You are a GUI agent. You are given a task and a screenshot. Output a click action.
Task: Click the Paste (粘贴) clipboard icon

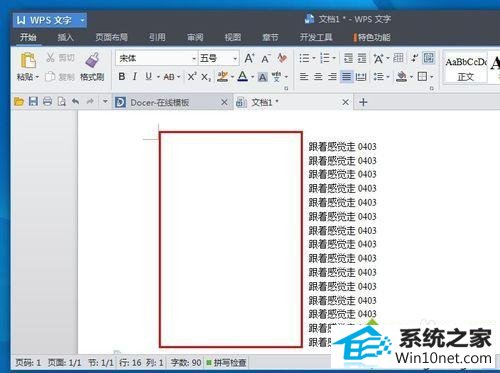pyautogui.click(x=28, y=61)
